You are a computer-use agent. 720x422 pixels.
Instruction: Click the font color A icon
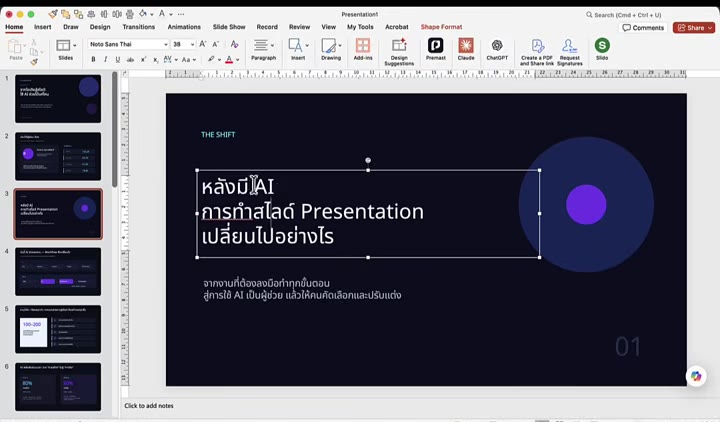229,60
